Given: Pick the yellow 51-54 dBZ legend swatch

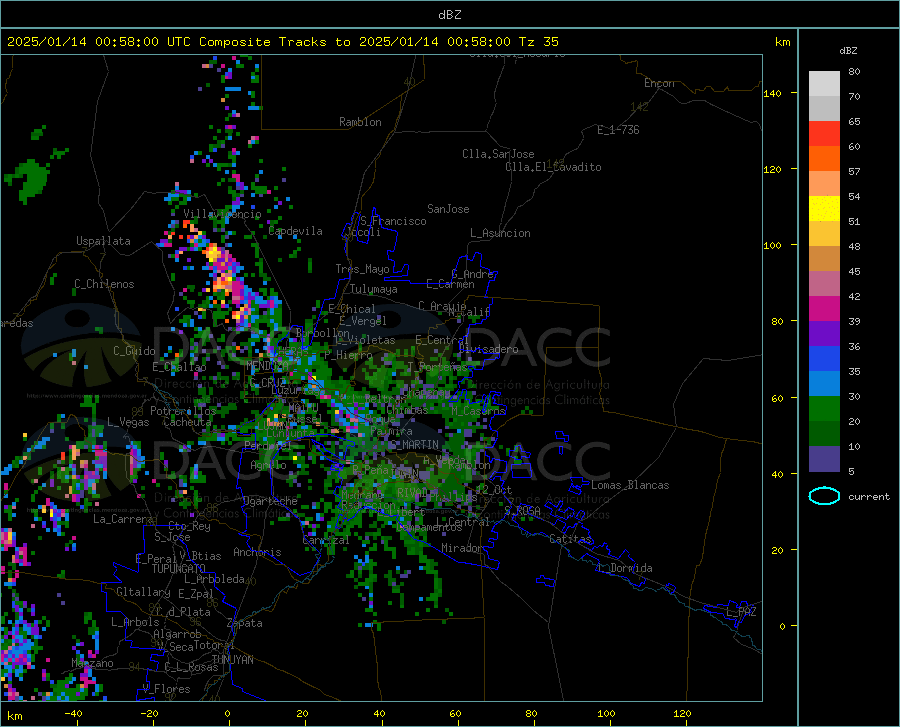Looking at the screenshot, I should (824, 209).
